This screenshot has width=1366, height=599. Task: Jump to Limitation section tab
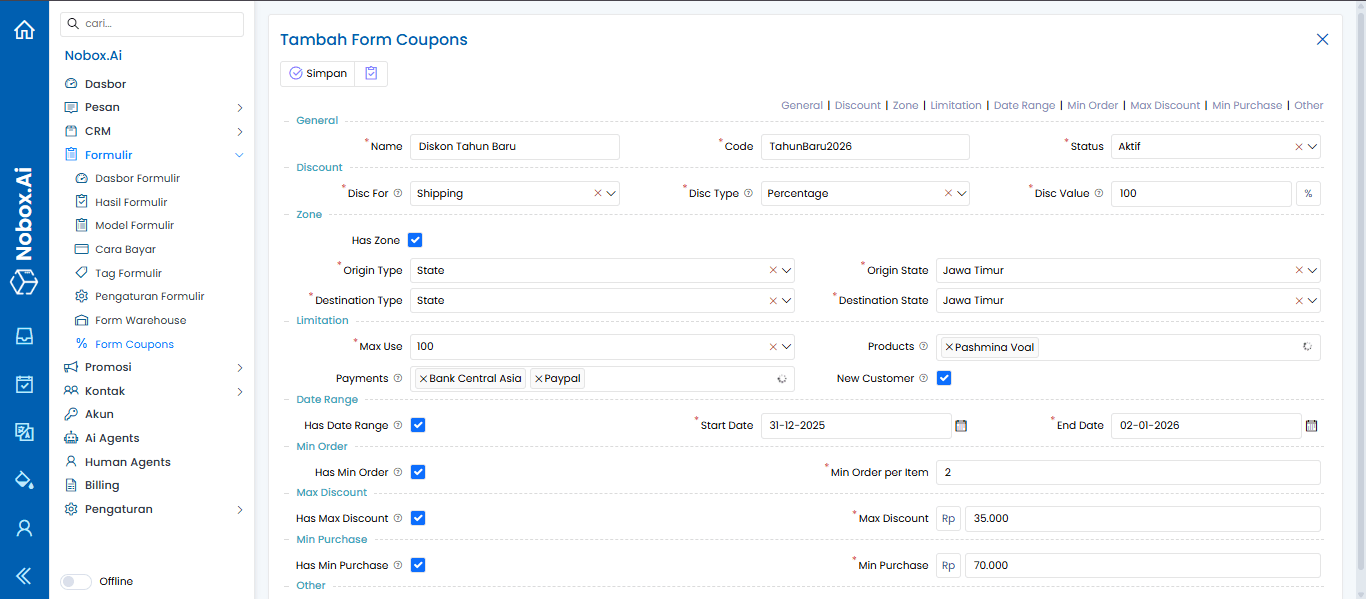(x=955, y=105)
